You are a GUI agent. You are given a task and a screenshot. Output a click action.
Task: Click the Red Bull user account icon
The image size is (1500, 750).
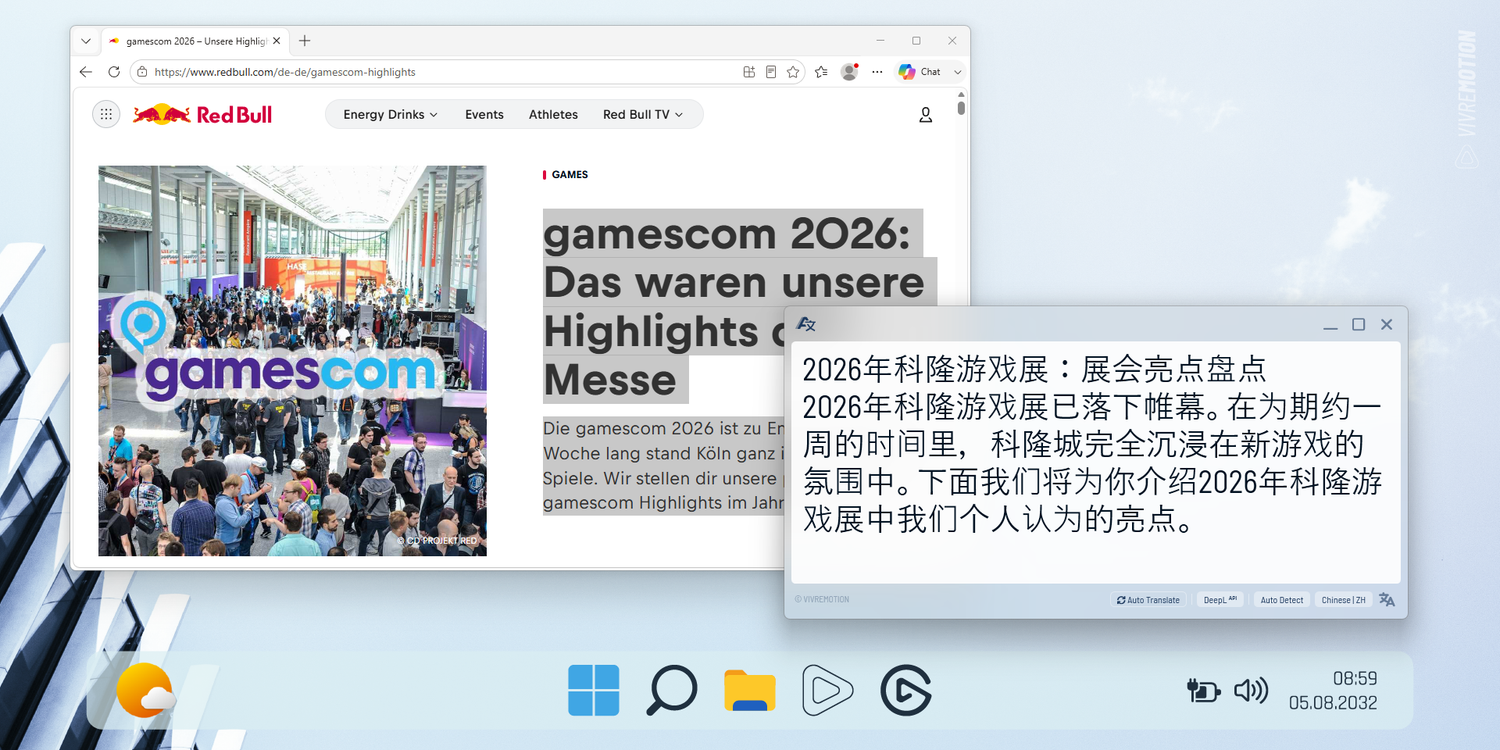point(925,115)
